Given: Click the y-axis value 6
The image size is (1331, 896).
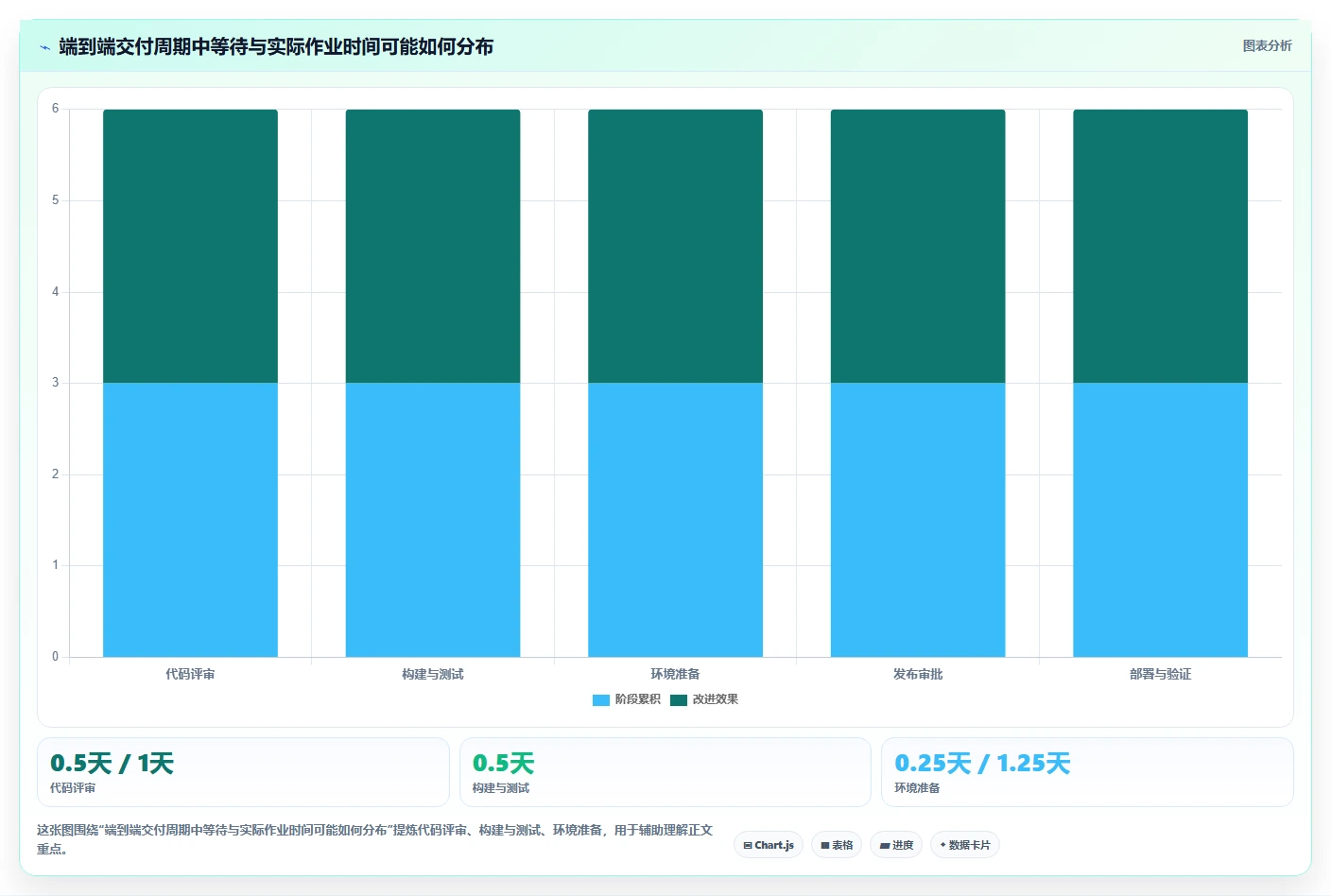Looking at the screenshot, I should [55, 109].
